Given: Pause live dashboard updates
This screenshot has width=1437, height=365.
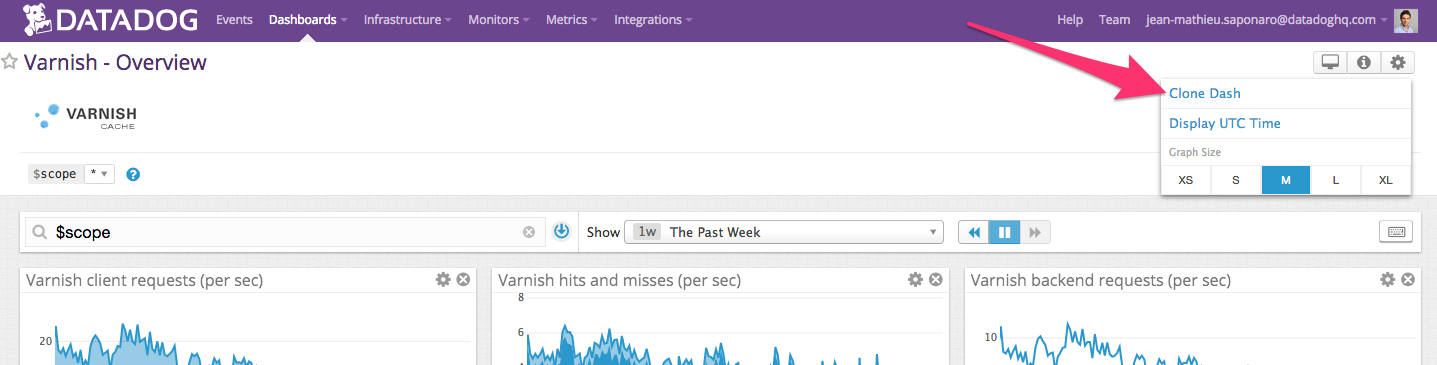Looking at the screenshot, I should pyautogui.click(x=1005, y=232).
